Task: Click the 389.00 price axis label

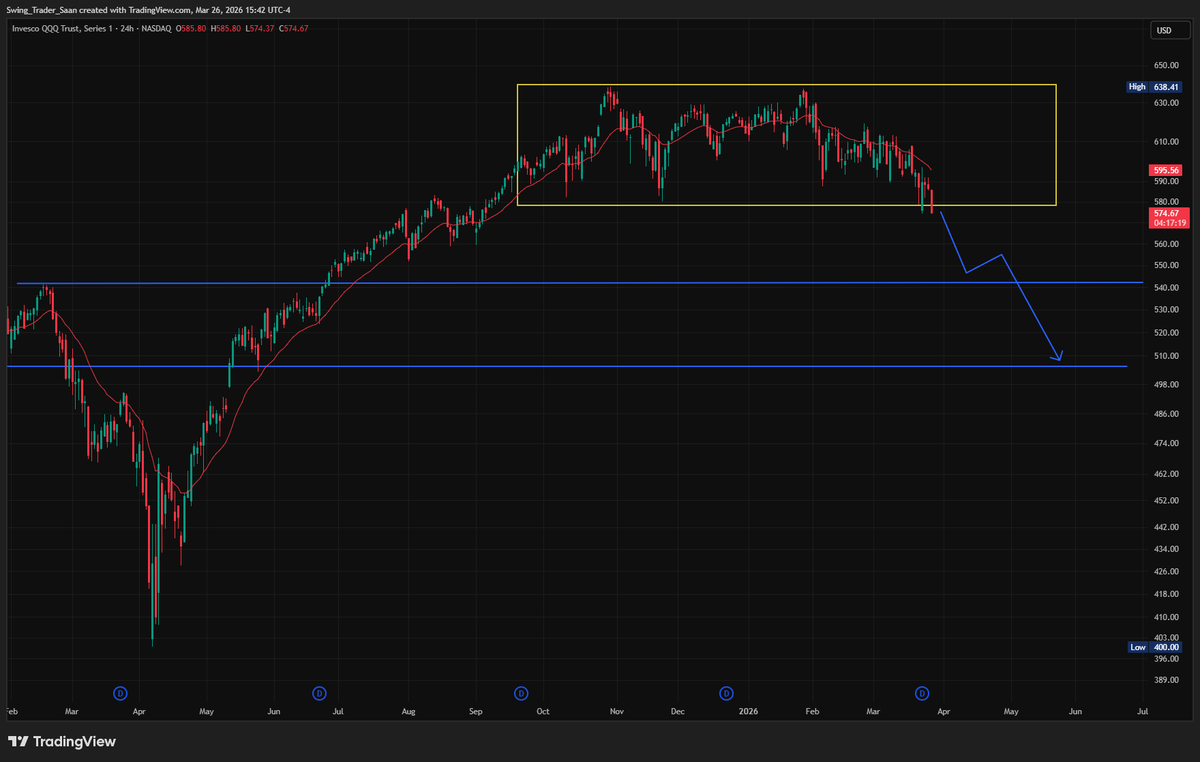Action: click(1166, 680)
